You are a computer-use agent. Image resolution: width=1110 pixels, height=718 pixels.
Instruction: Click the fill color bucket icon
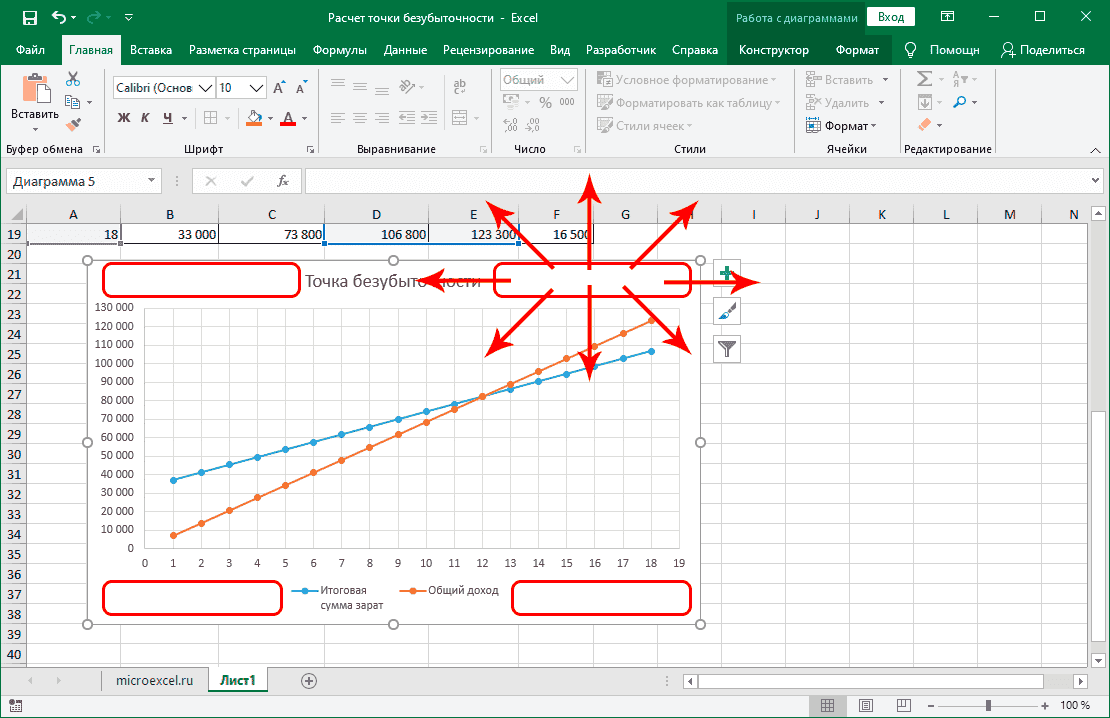pyautogui.click(x=253, y=118)
